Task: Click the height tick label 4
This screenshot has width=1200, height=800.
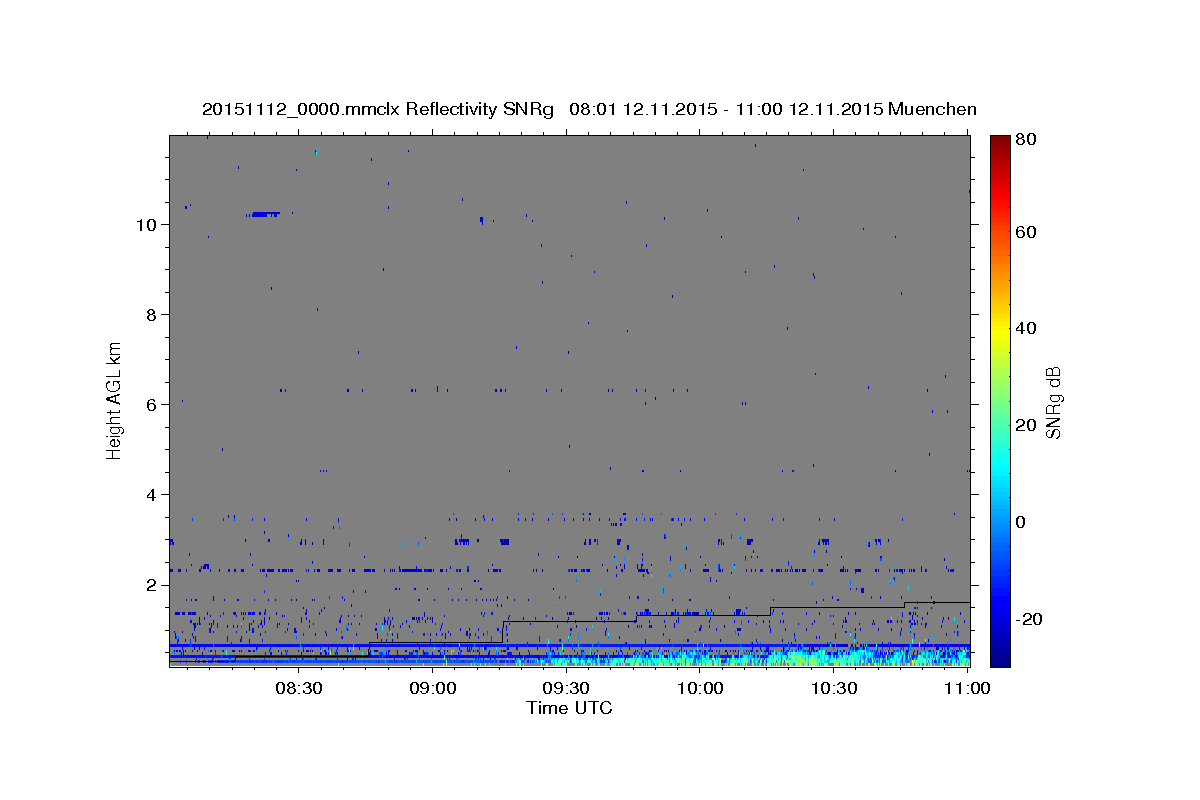Action: (150, 494)
